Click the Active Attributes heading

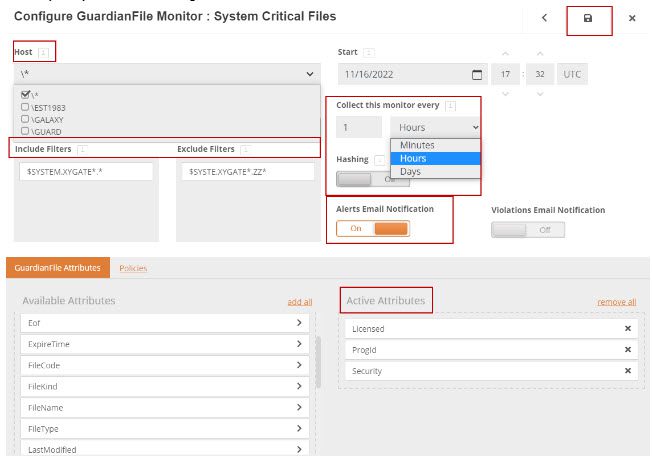point(386,301)
